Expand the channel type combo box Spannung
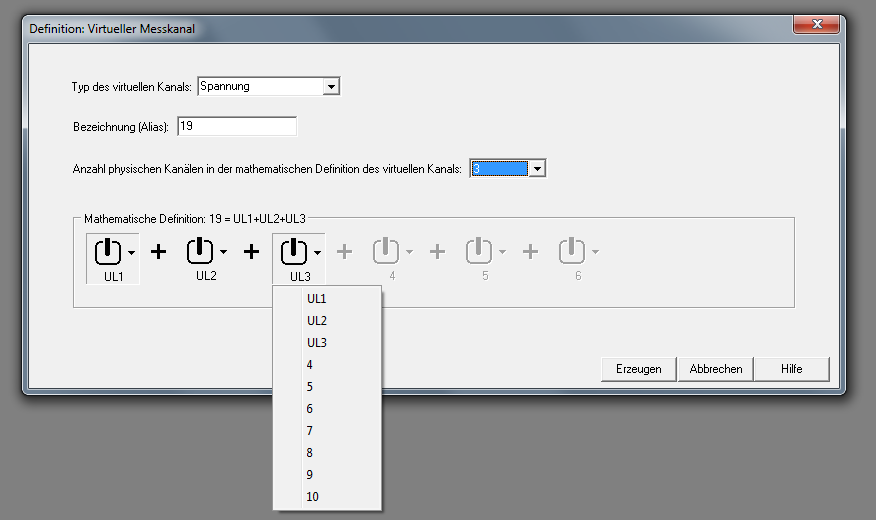The width and height of the screenshot is (876, 520). coord(331,87)
